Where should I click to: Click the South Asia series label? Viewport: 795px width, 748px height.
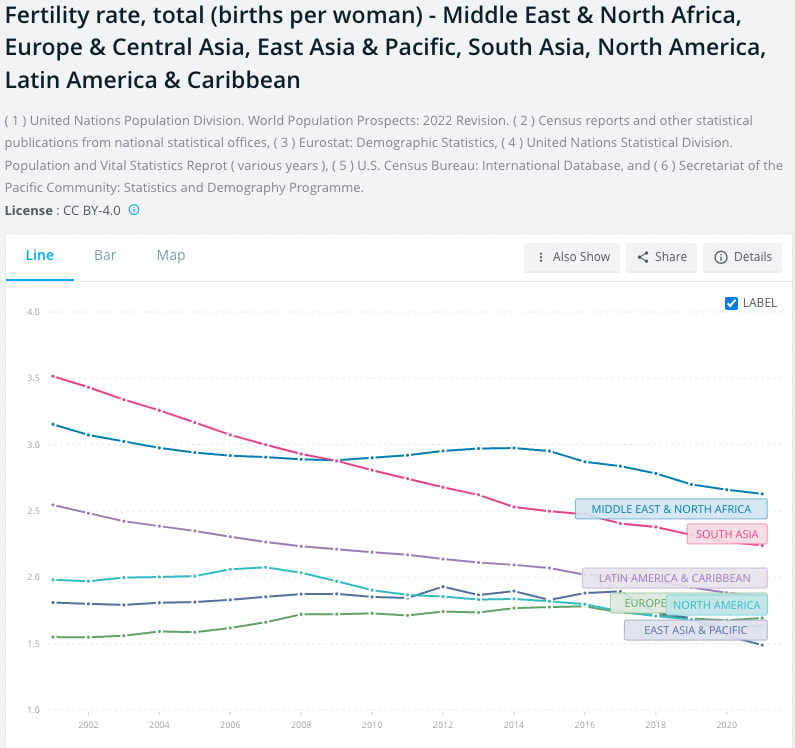[727, 534]
